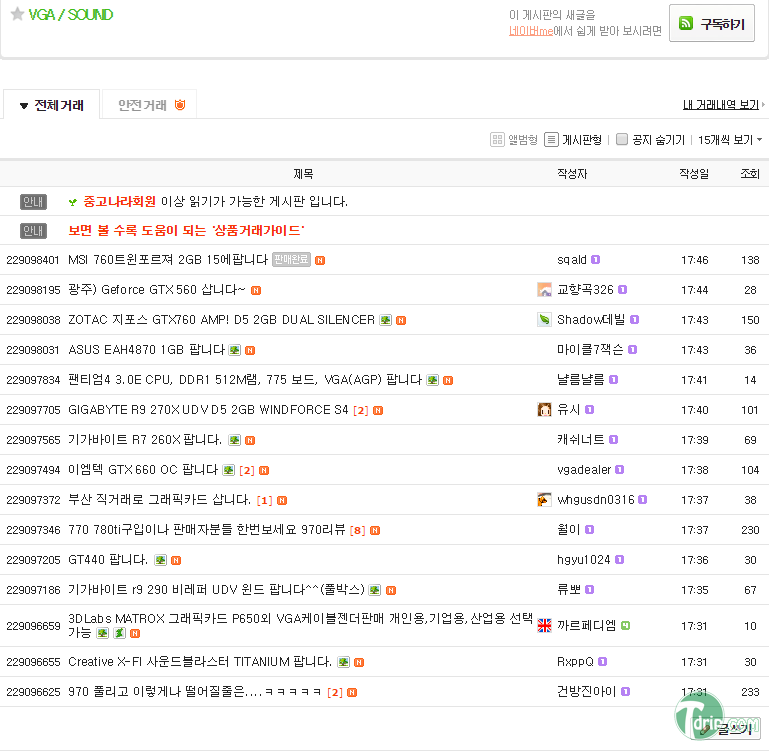Click 교향곡326 profile thumbnail

pyautogui.click(x=544, y=289)
